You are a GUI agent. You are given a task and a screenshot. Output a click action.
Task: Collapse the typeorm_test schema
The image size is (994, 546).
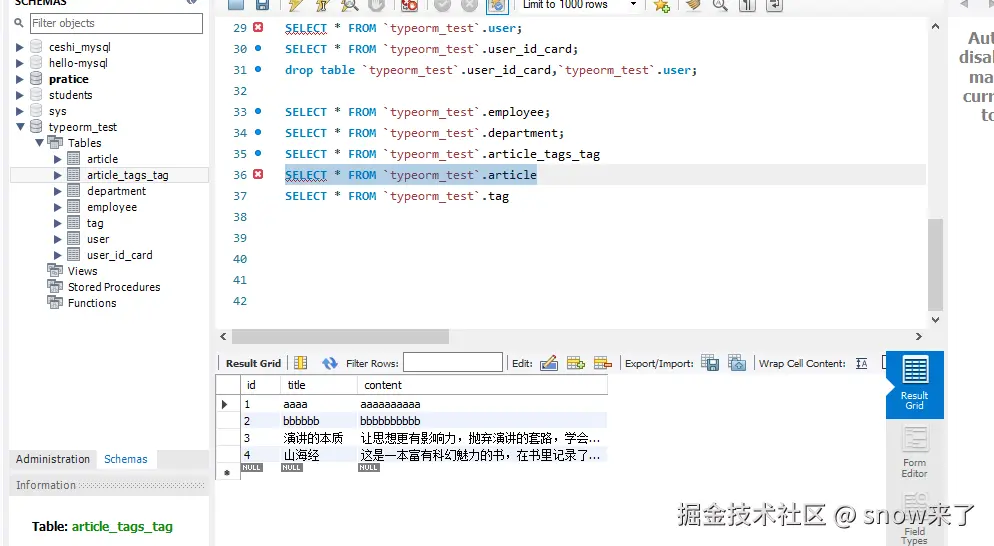pos(20,127)
